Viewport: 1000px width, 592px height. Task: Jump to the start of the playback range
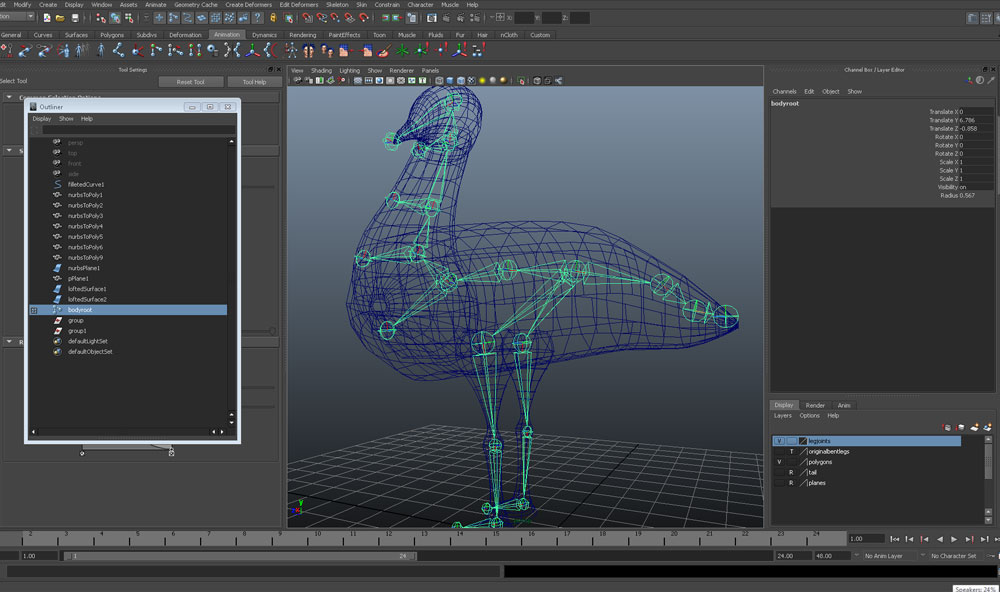[x=895, y=539]
